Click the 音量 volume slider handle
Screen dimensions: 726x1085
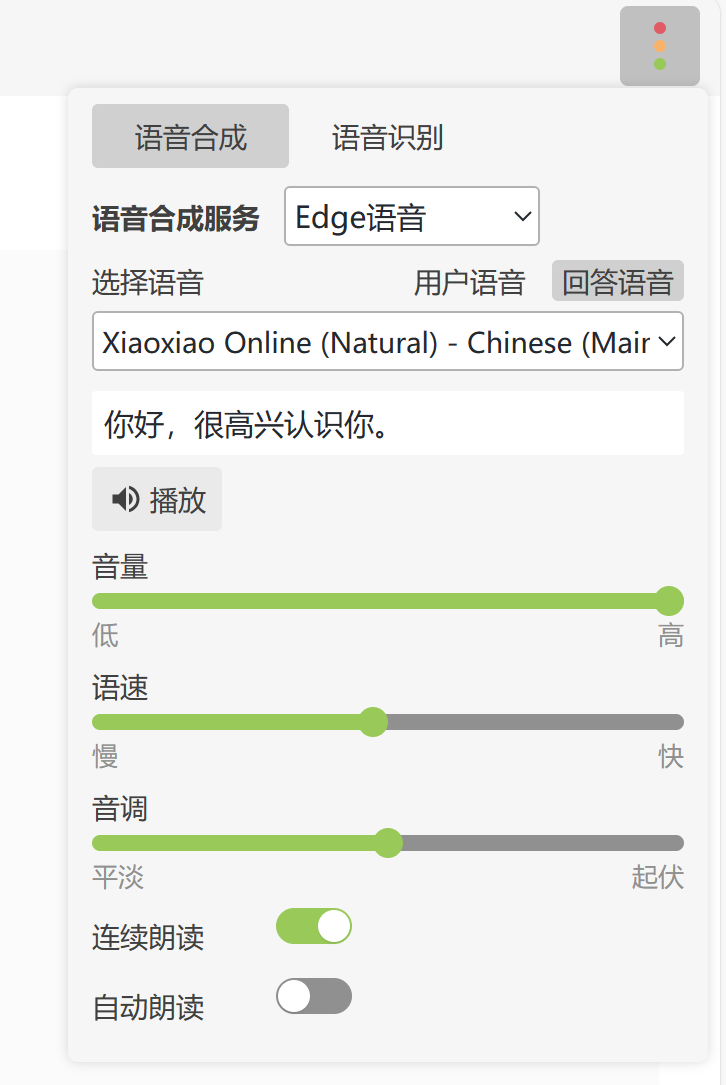tap(669, 601)
